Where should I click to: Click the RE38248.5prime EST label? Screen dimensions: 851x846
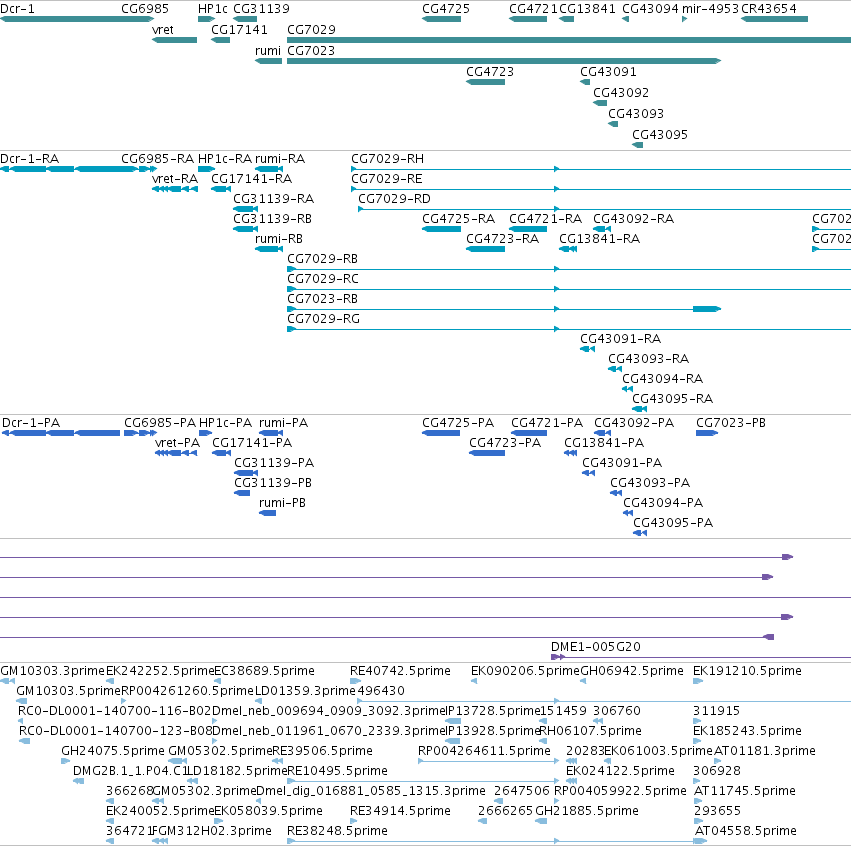[x=338, y=831]
